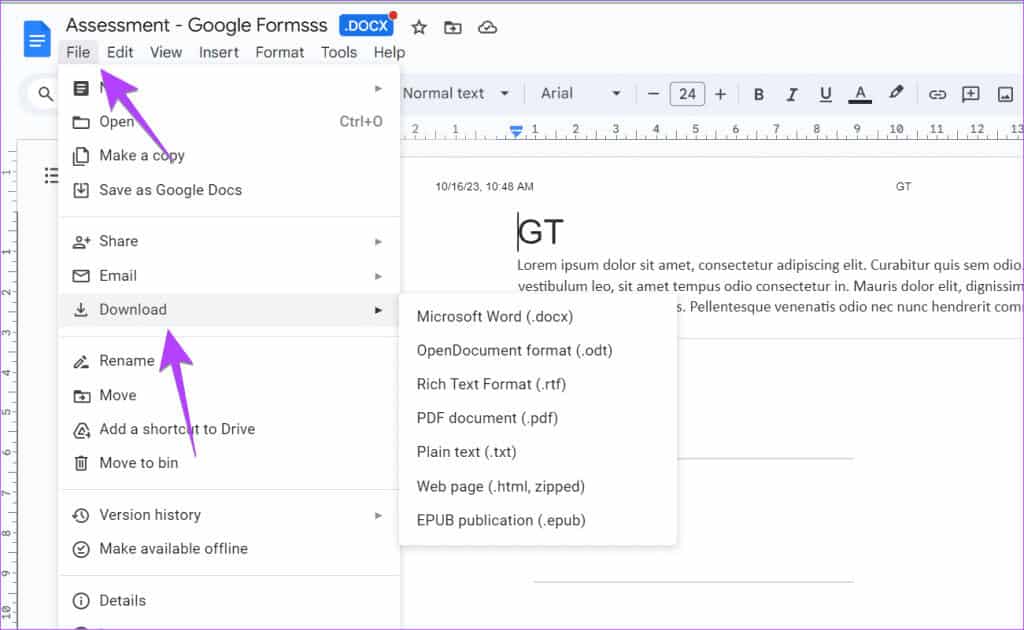The image size is (1024, 630).
Task: Click the insert link icon
Action: tap(937, 95)
